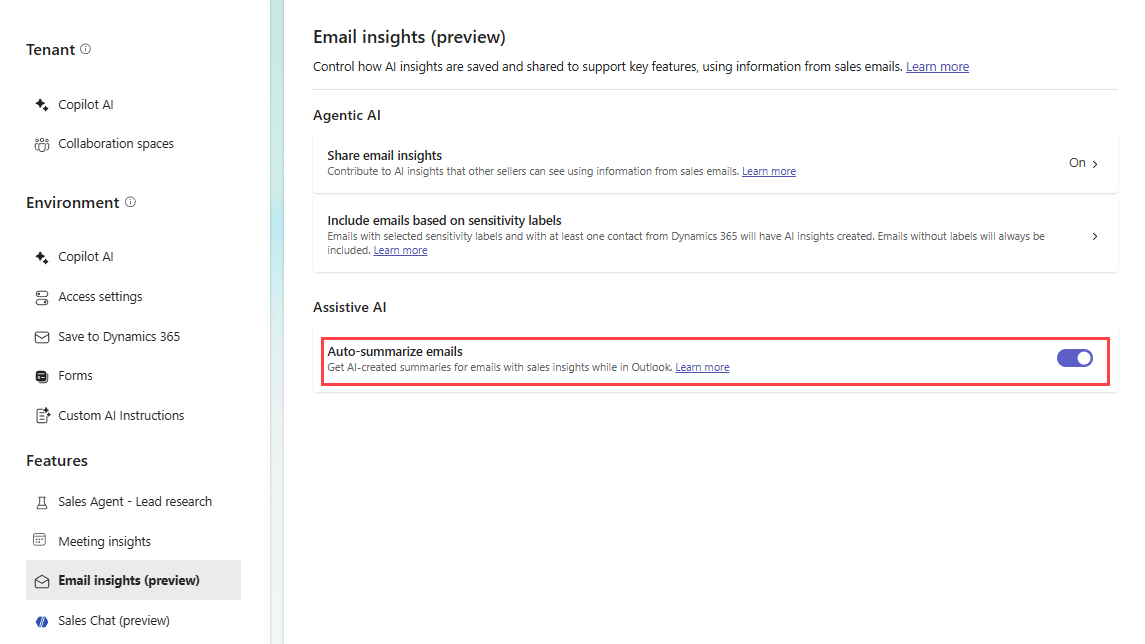Disable the Auto-summarize emails toggle
The width and height of the screenshot is (1145, 644).
[x=1075, y=357]
